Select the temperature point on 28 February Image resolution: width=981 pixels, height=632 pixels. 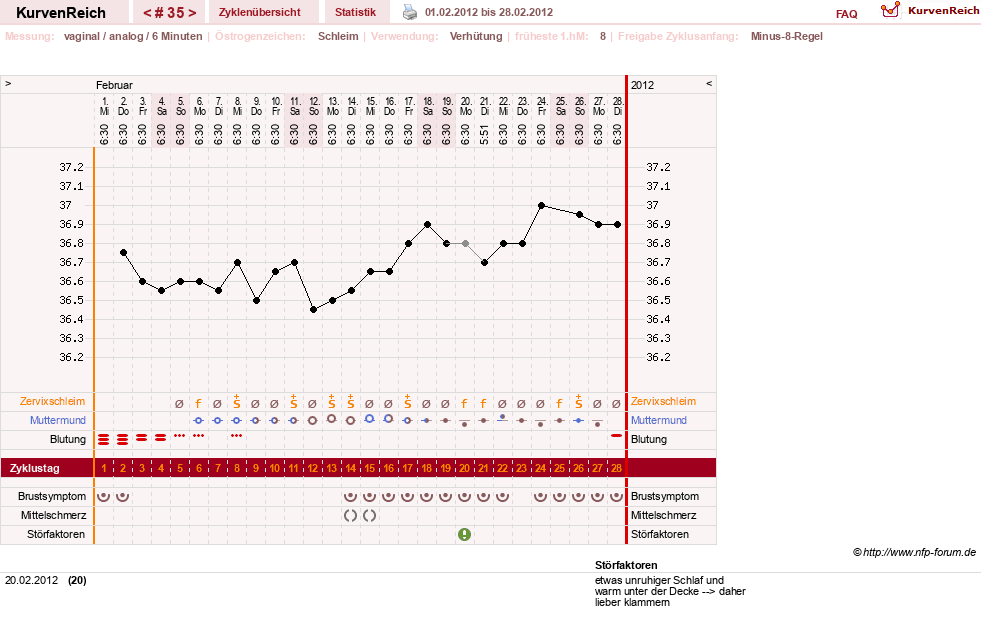[618, 224]
